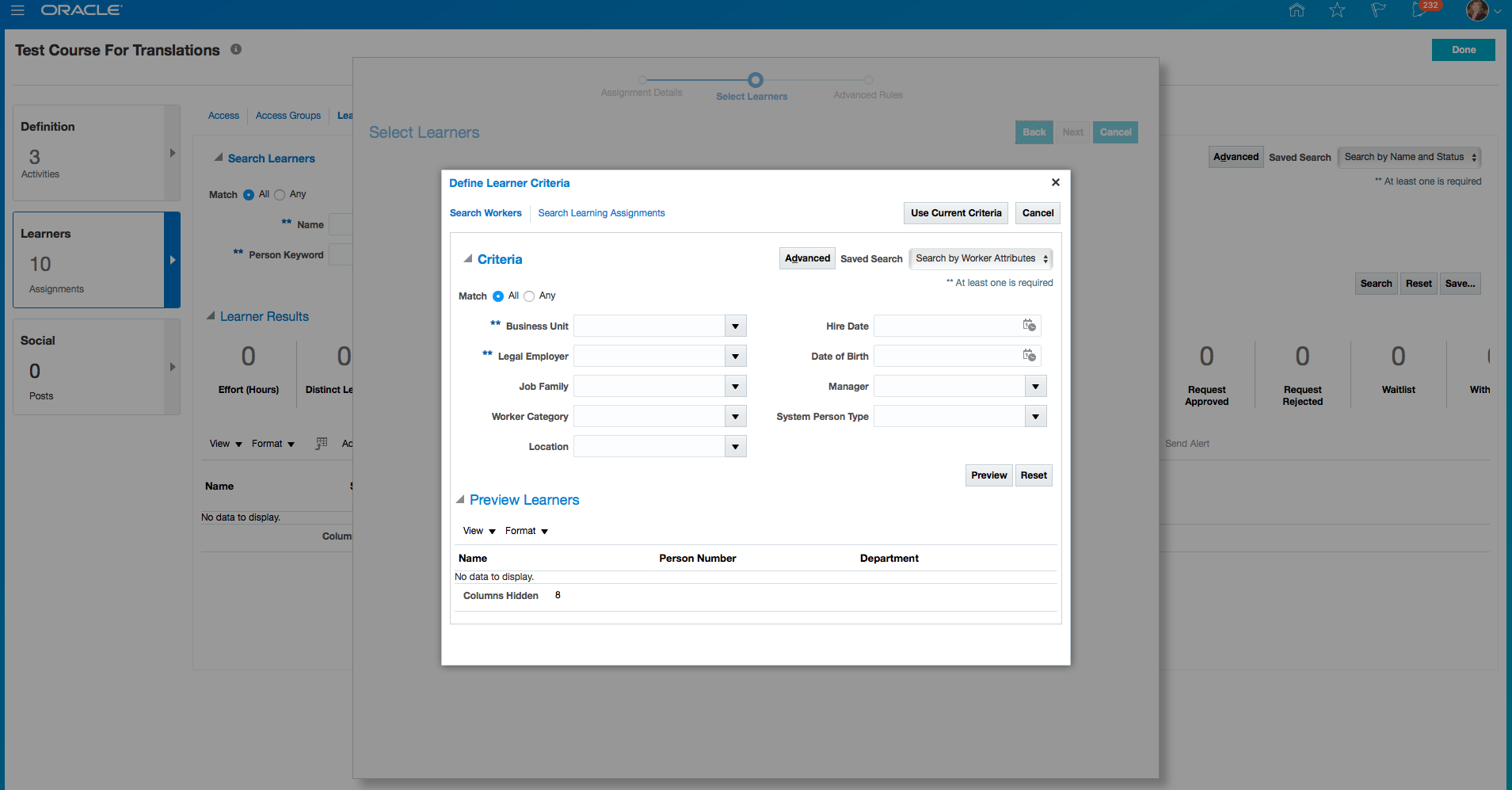Viewport: 1512px width, 790px height.
Task: Open the Hire Date calendar picker
Action: [1029, 326]
